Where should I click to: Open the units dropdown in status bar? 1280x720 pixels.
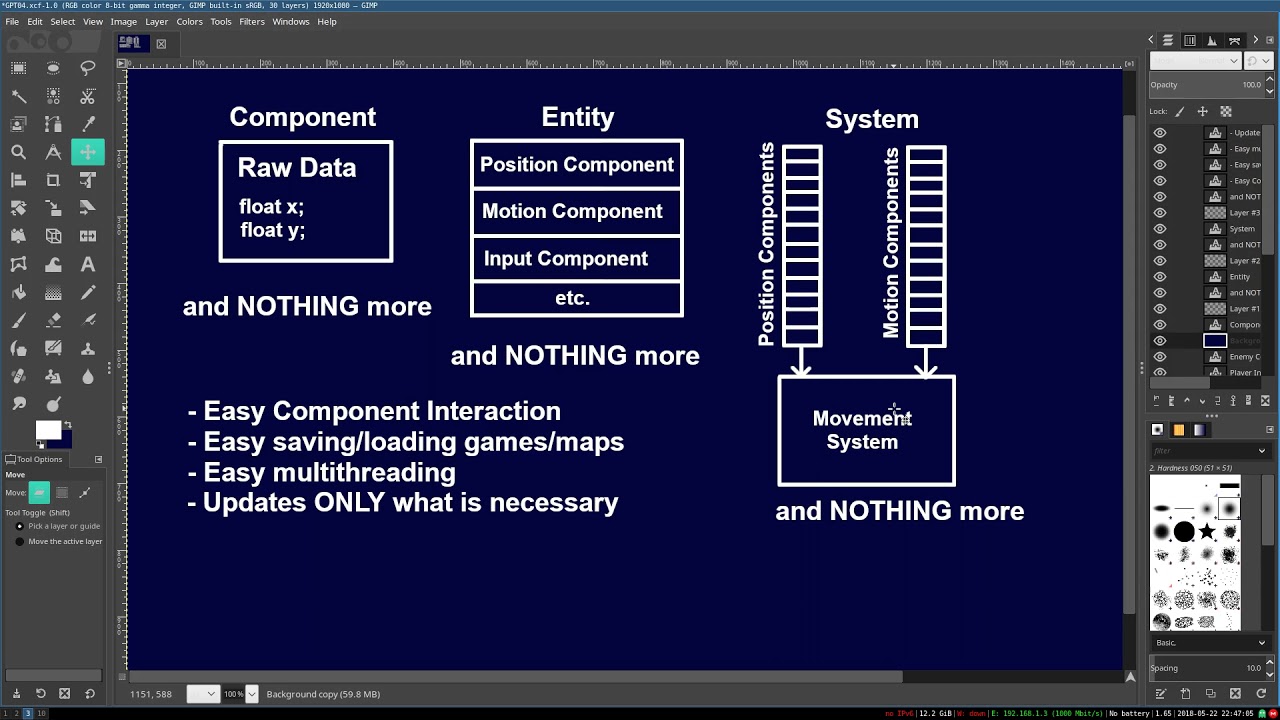click(203, 694)
